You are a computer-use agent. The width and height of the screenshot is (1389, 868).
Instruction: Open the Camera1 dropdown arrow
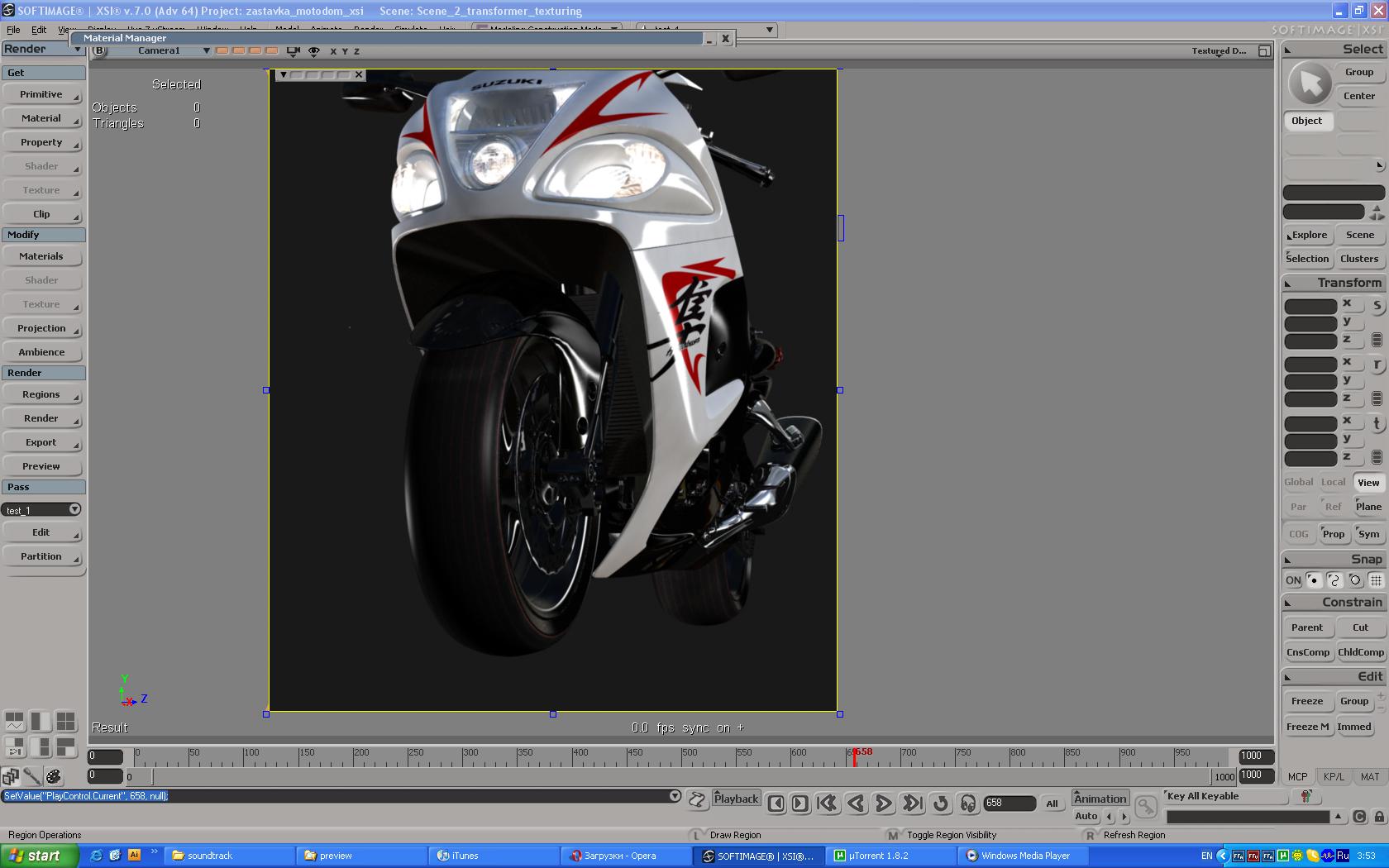click(x=206, y=51)
